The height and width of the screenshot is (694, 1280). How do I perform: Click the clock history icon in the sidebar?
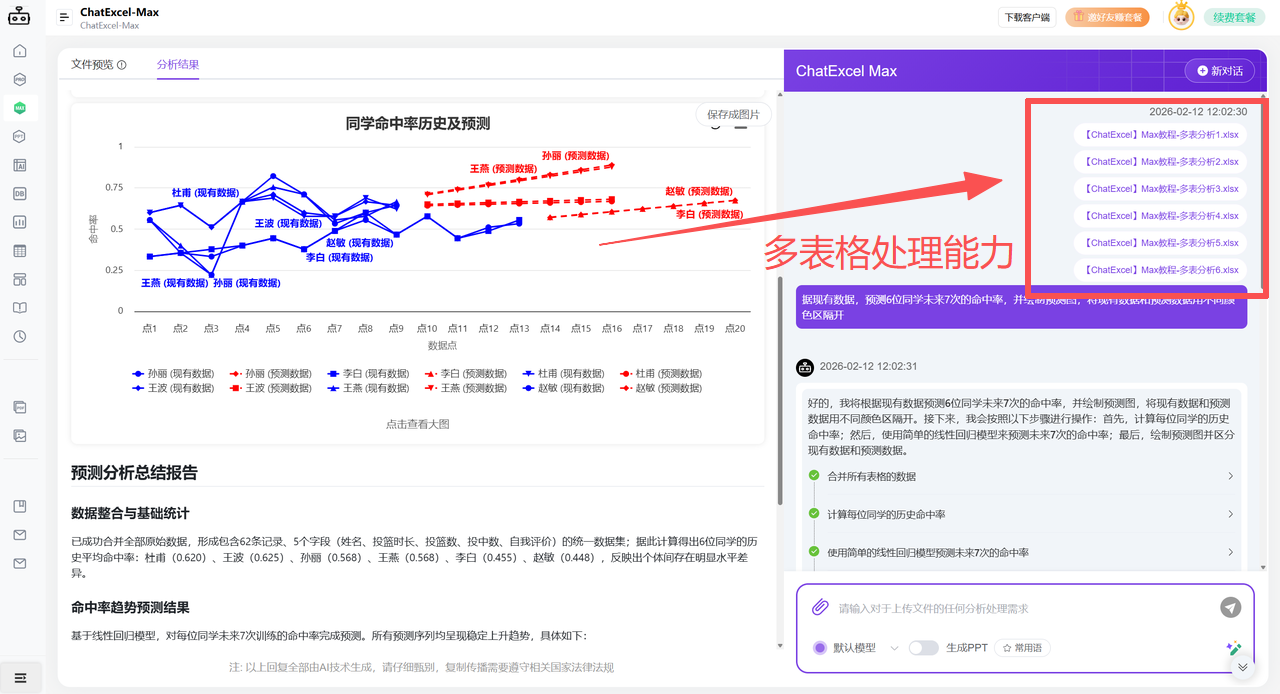coord(20,337)
